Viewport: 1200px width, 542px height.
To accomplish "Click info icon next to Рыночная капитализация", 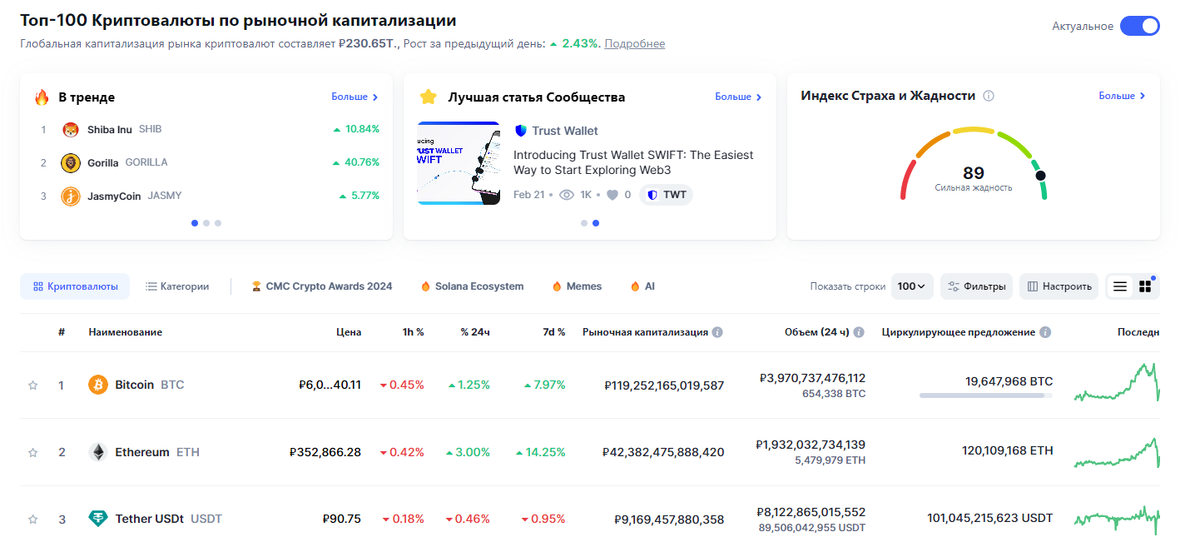I will [x=718, y=332].
